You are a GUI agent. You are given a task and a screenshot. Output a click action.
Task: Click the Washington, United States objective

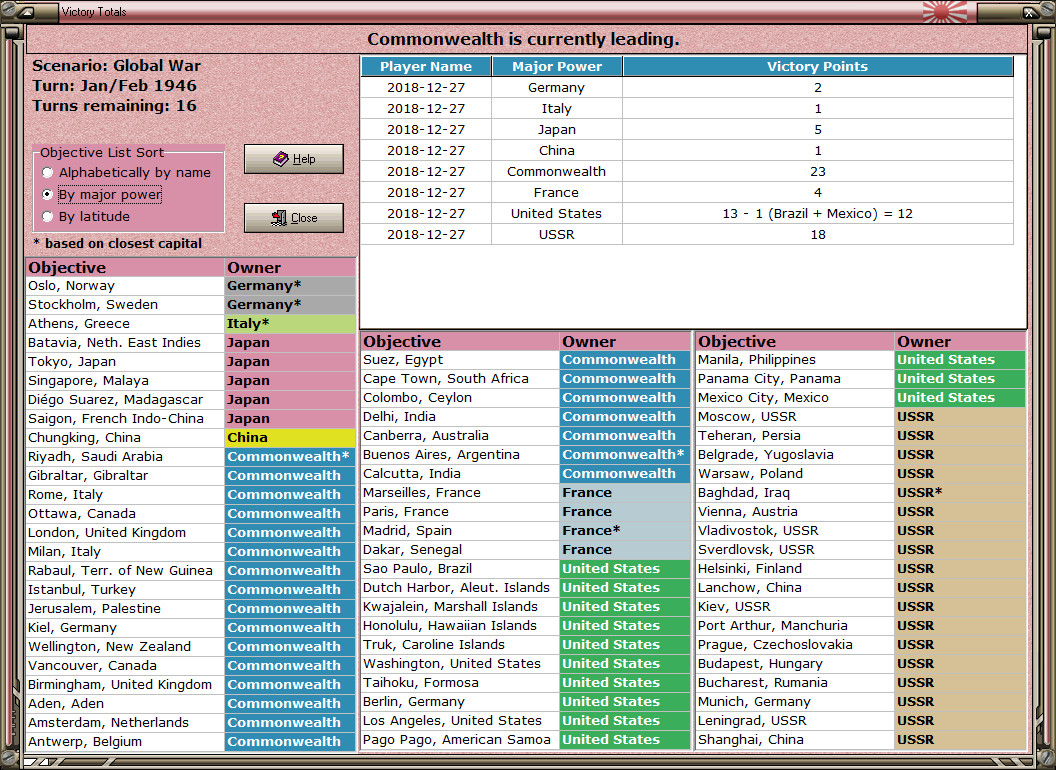[461, 664]
